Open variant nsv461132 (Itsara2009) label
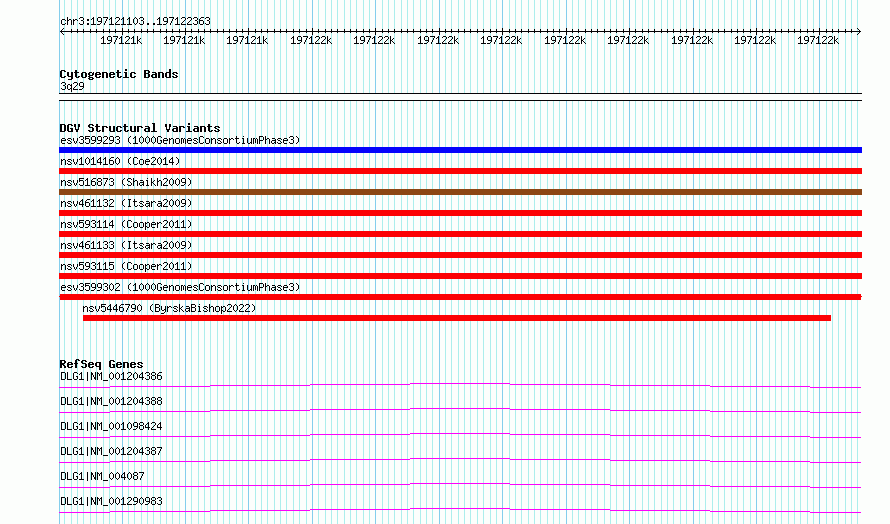This screenshot has height=524, width=890. 126,203
